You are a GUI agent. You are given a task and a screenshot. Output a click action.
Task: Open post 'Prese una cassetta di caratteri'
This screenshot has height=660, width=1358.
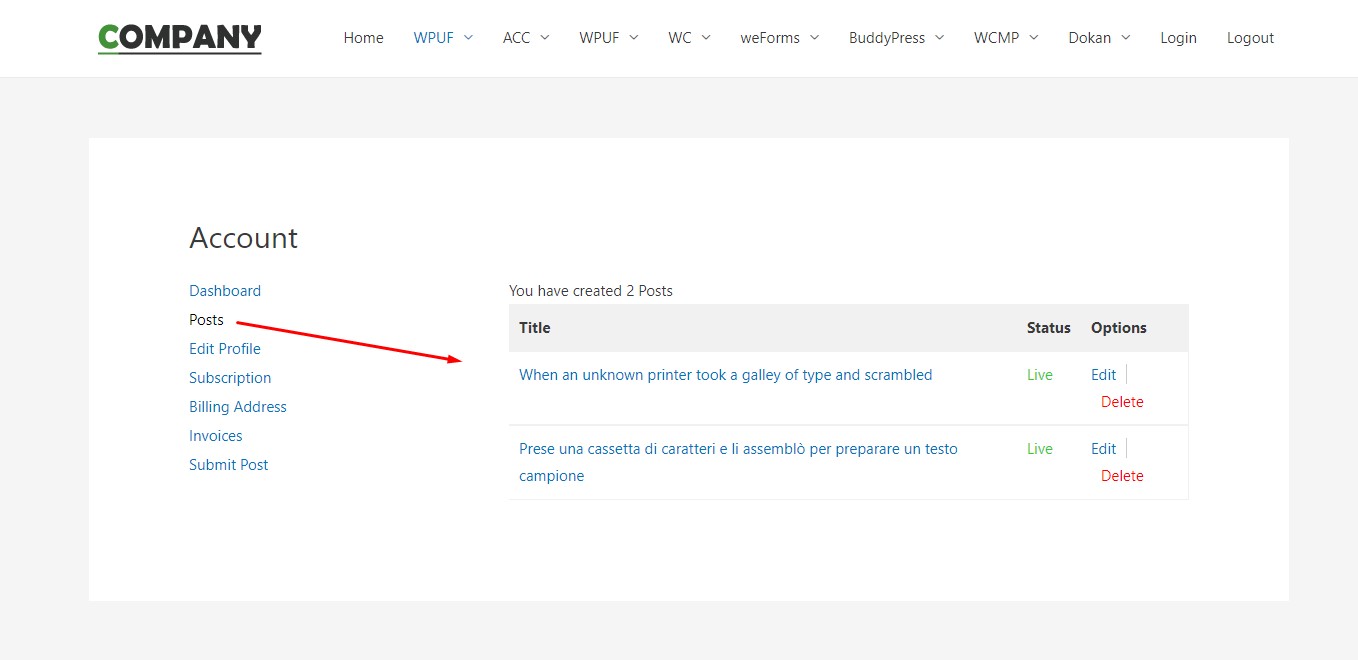coord(738,462)
